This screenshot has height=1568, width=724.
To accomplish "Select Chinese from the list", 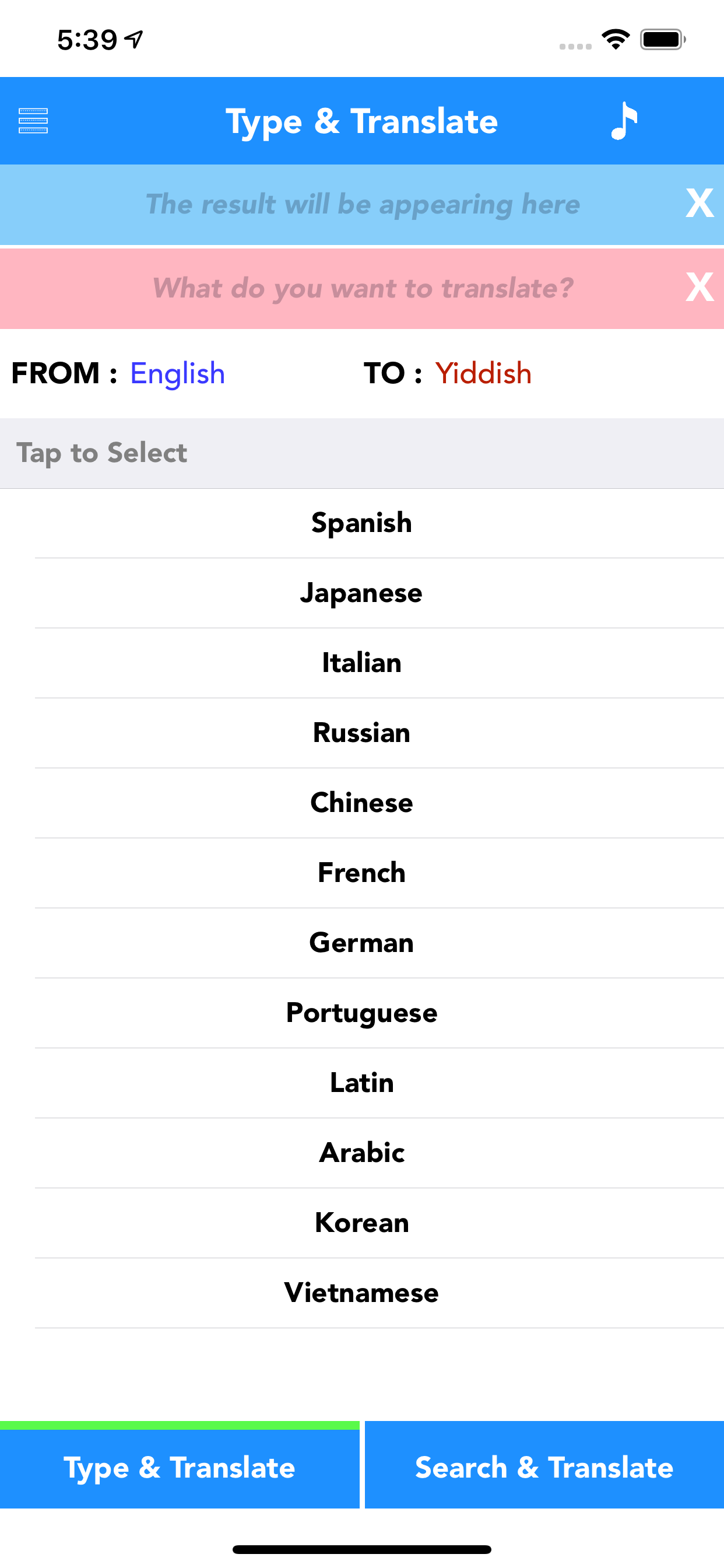I will click(362, 803).
